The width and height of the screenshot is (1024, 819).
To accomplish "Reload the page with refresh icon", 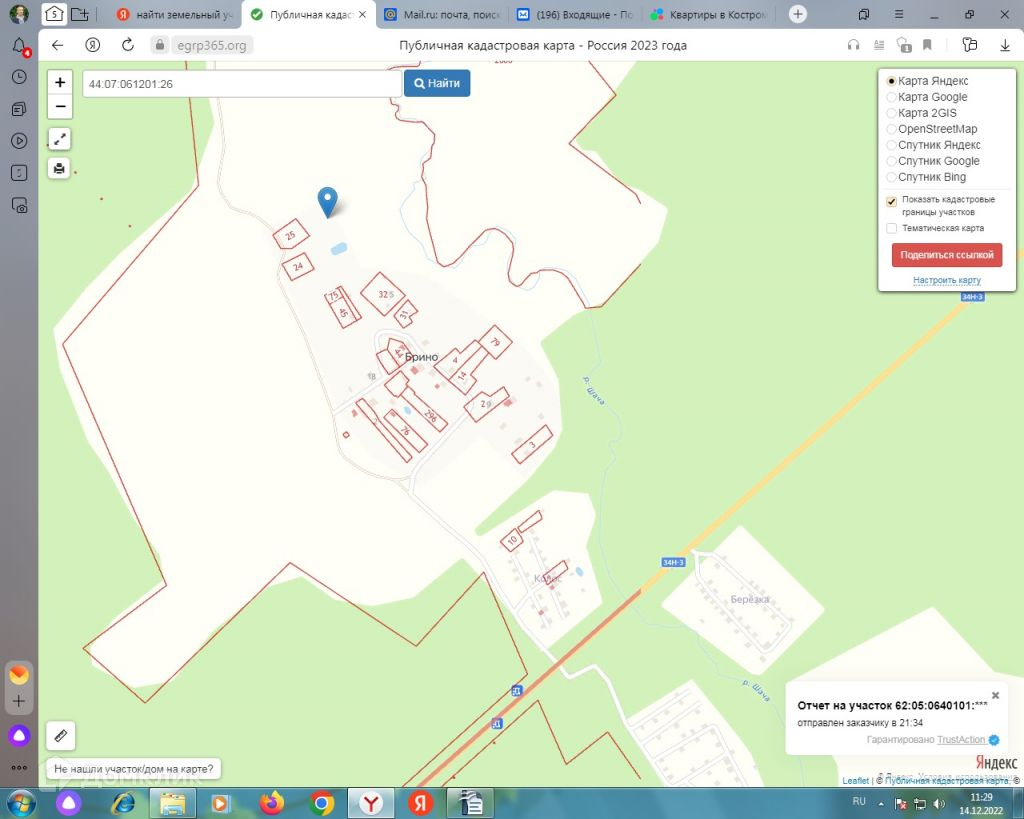I will 128,45.
